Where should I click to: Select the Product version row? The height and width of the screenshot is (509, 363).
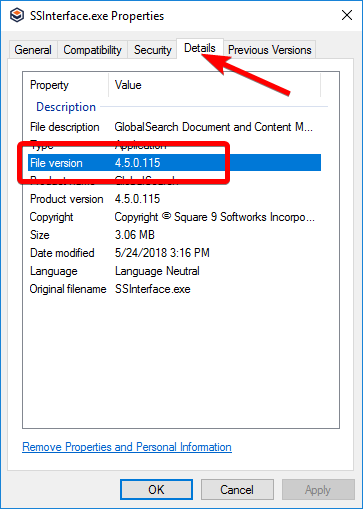tap(174, 199)
